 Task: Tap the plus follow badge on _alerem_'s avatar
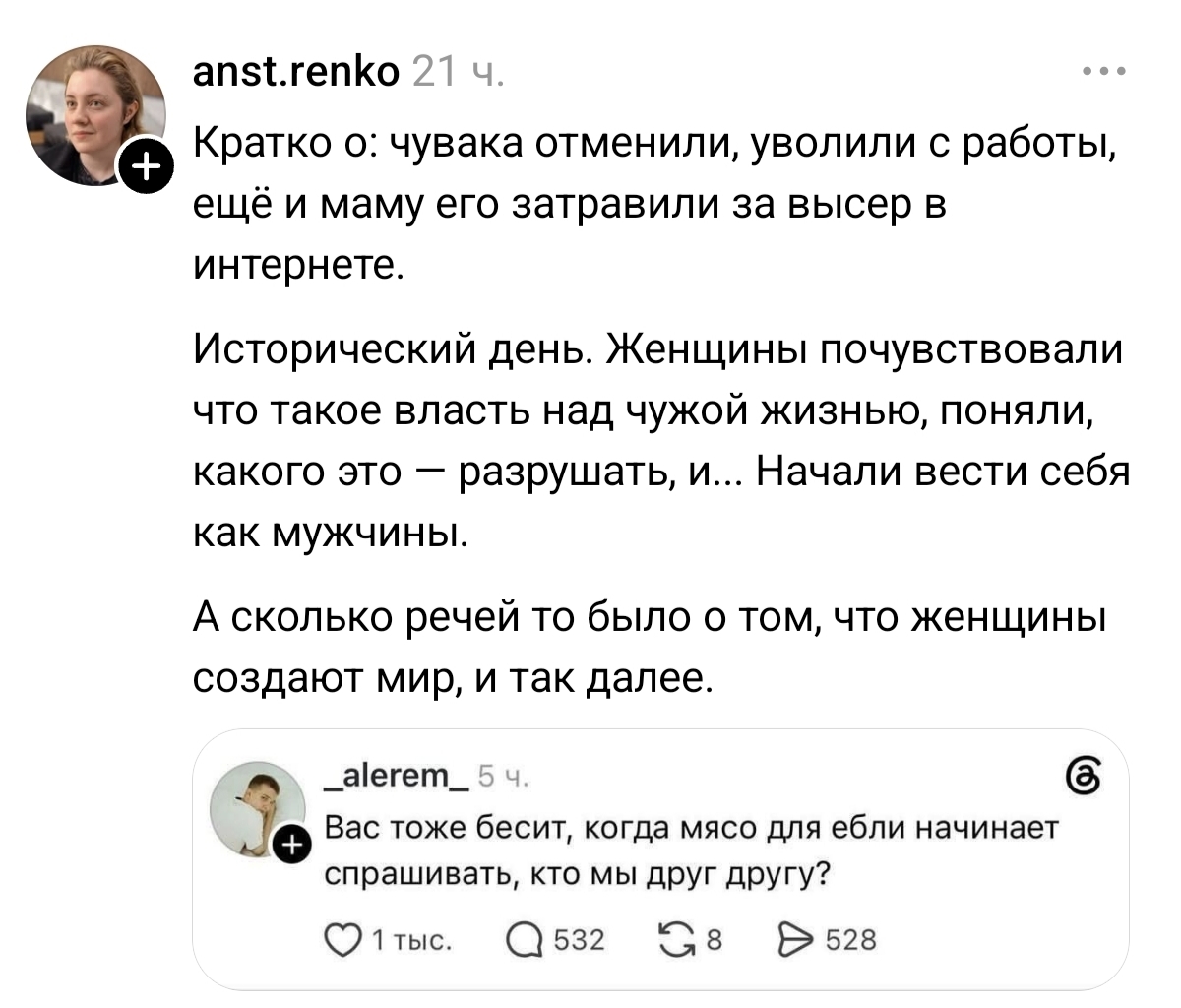(290, 846)
